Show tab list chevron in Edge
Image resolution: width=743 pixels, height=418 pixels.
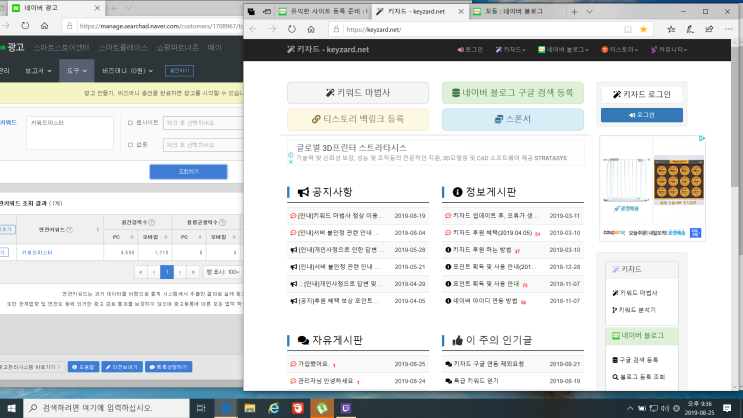tap(589, 11)
